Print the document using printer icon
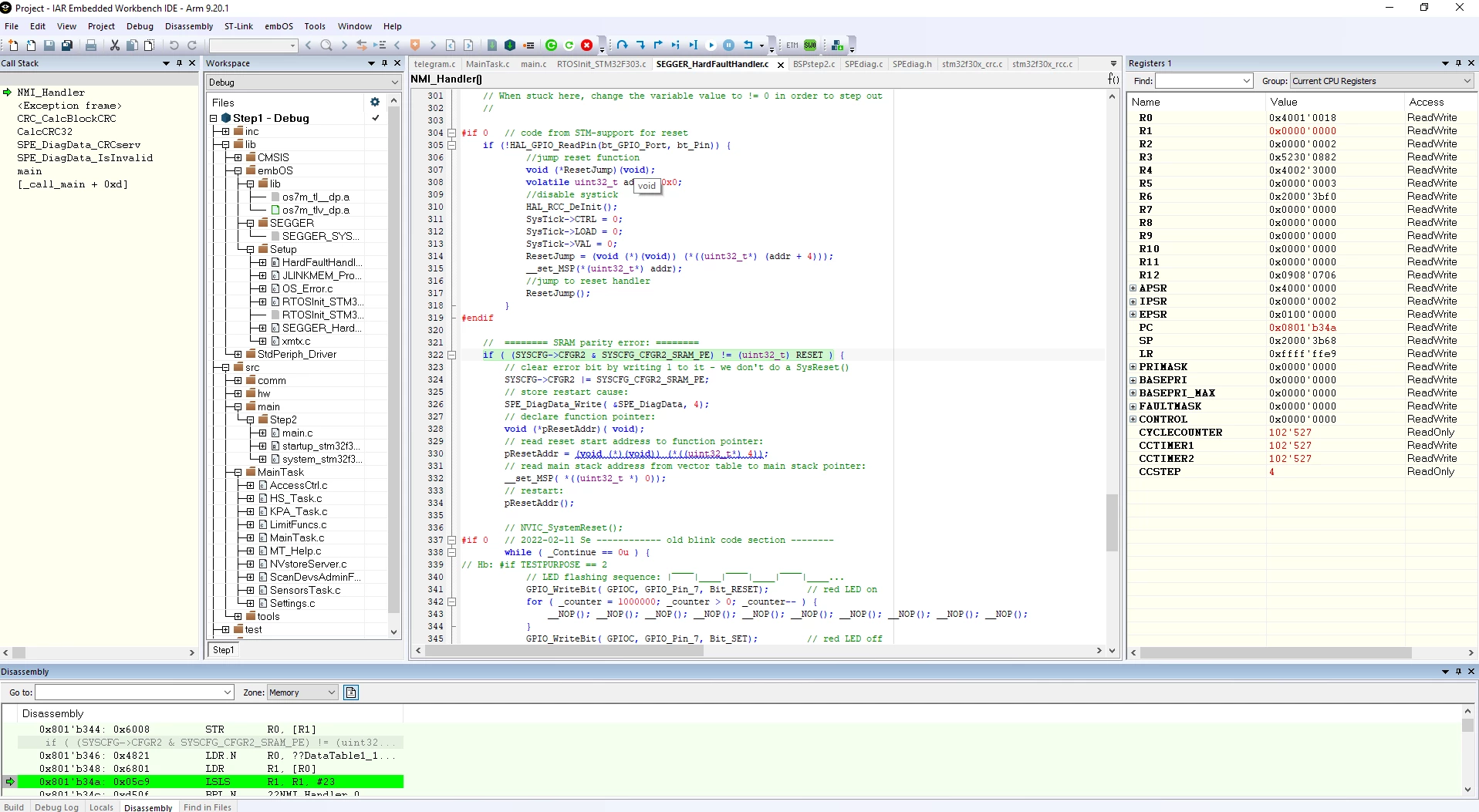Viewport: 1479px width, 812px height. coord(91,45)
